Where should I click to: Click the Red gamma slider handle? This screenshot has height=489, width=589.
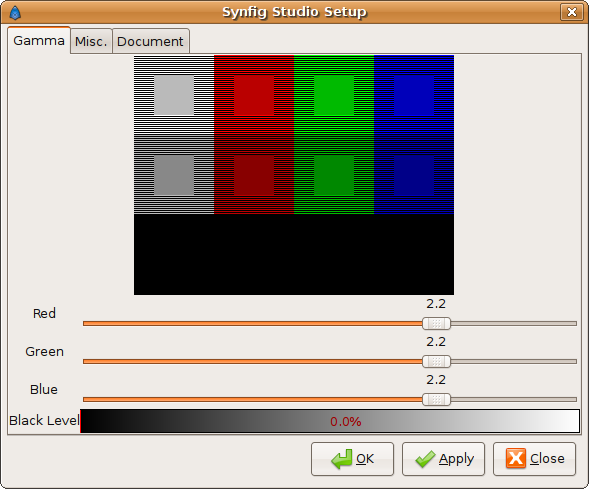click(436, 323)
